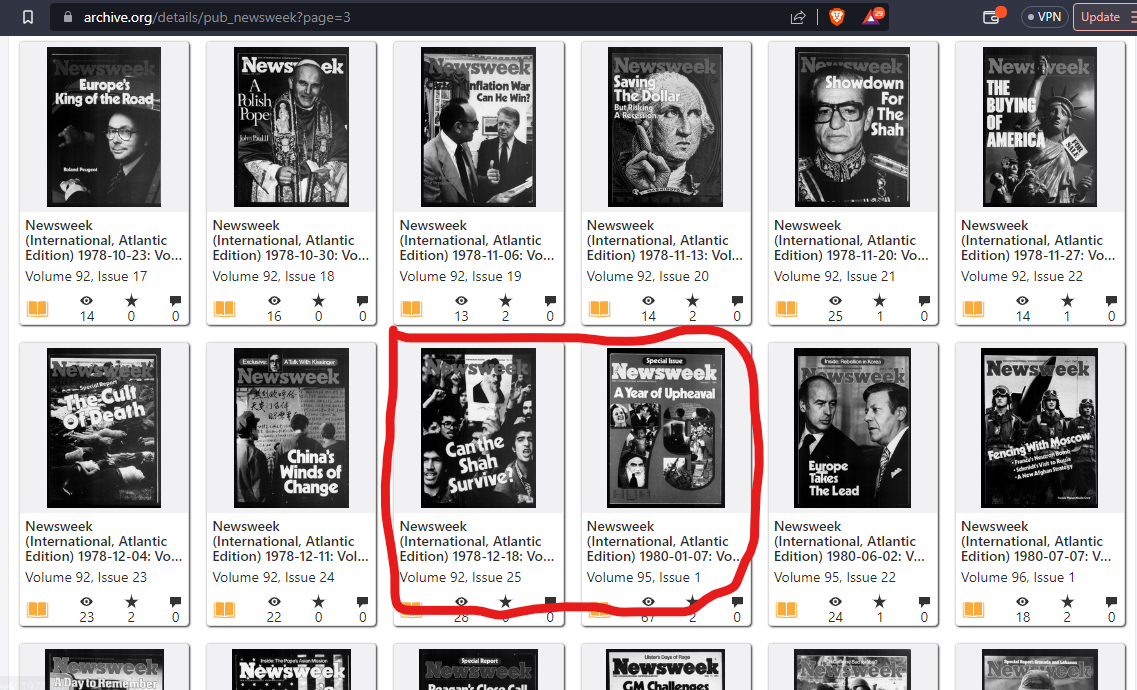Click the lock icon beside the URL
Image resolution: width=1137 pixels, height=690 pixels.
(x=68, y=17)
